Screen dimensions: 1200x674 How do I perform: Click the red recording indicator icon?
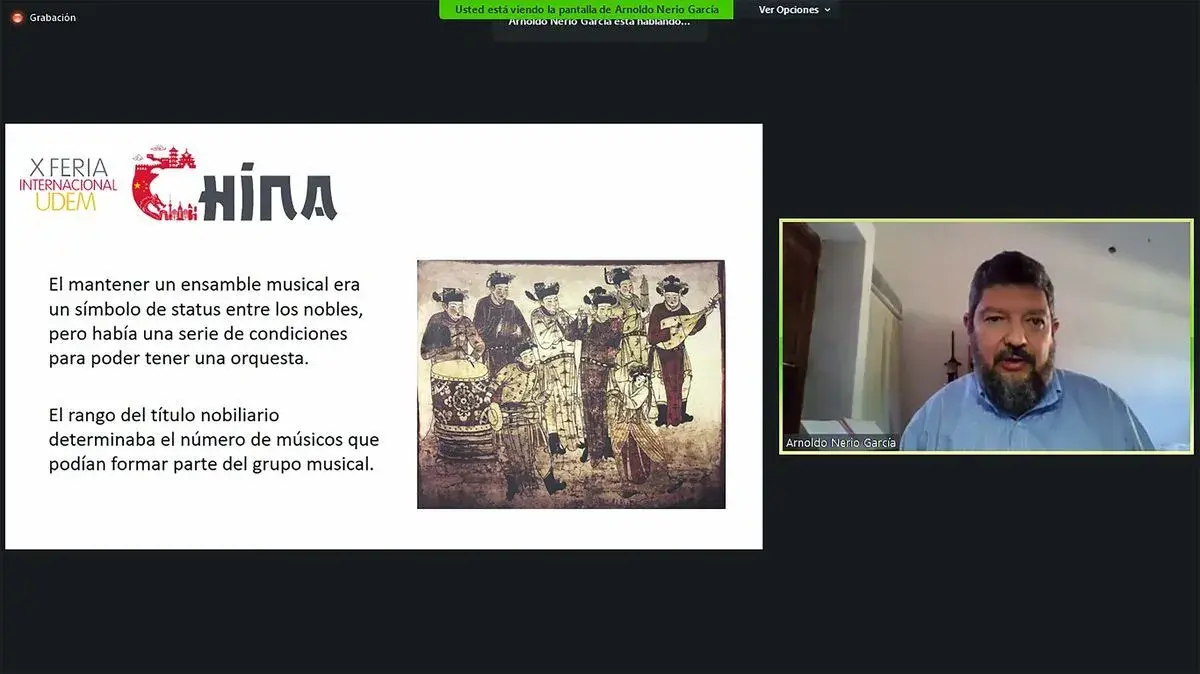[x=17, y=17]
